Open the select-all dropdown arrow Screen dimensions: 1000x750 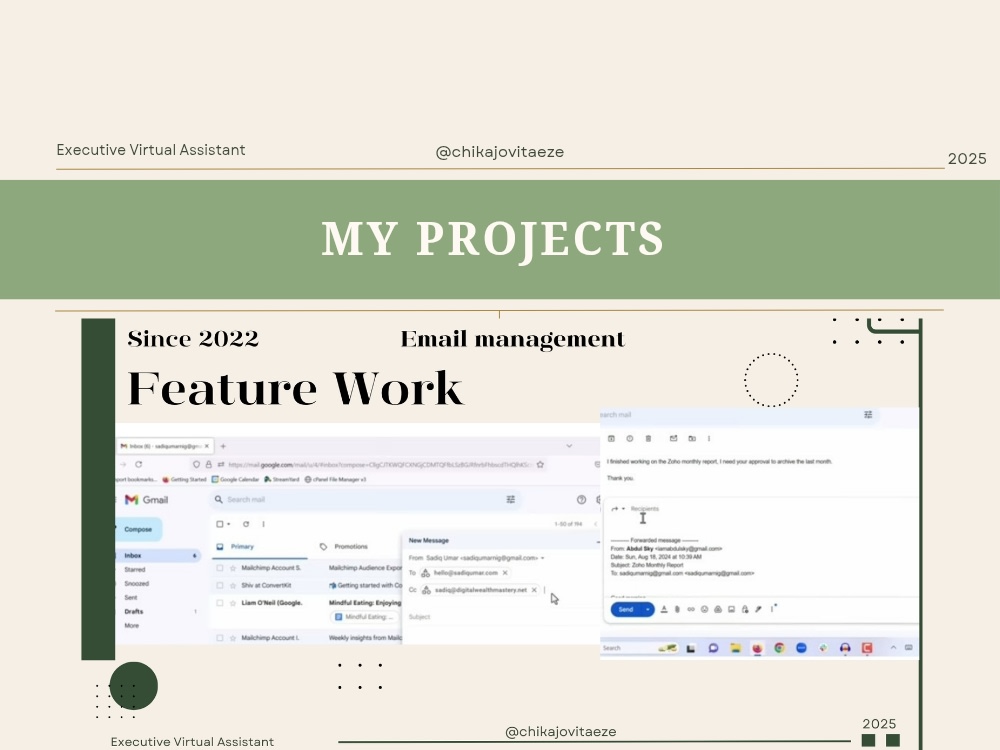point(228,524)
